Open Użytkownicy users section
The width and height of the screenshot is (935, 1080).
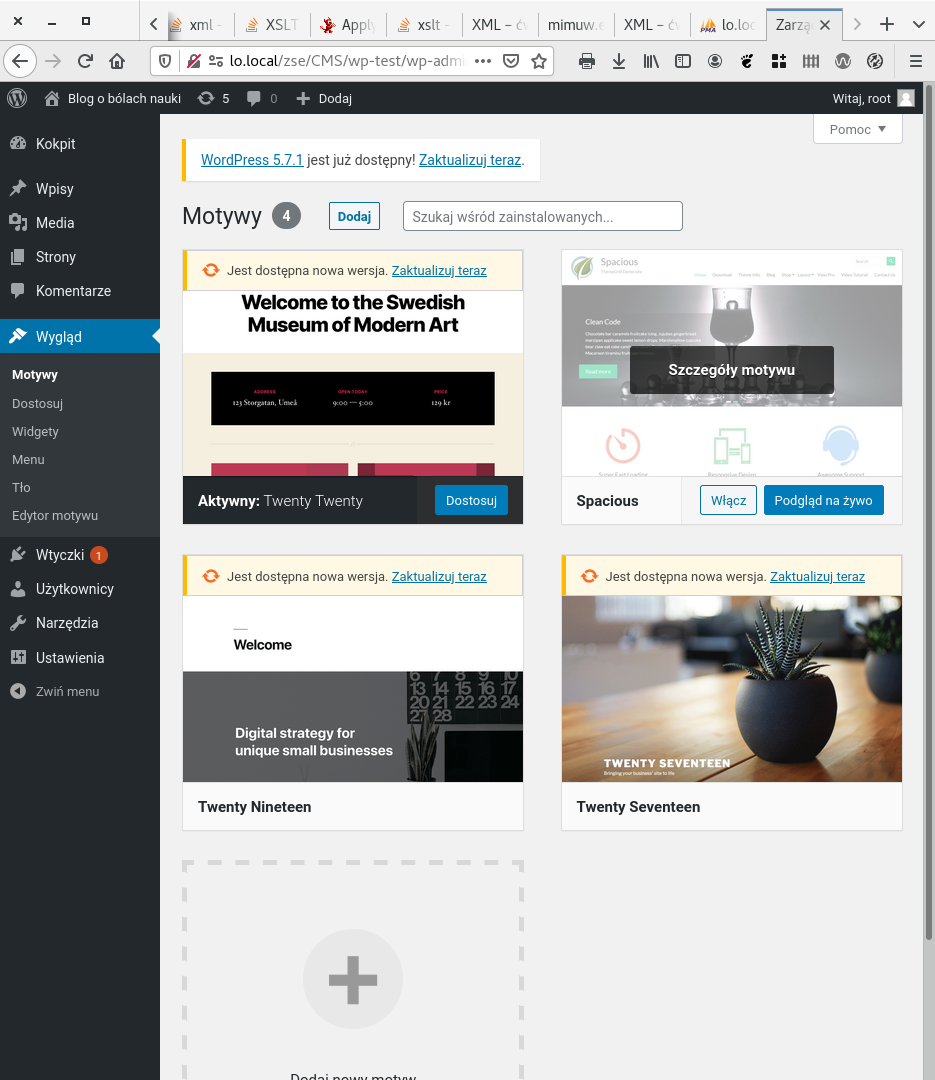(74, 589)
